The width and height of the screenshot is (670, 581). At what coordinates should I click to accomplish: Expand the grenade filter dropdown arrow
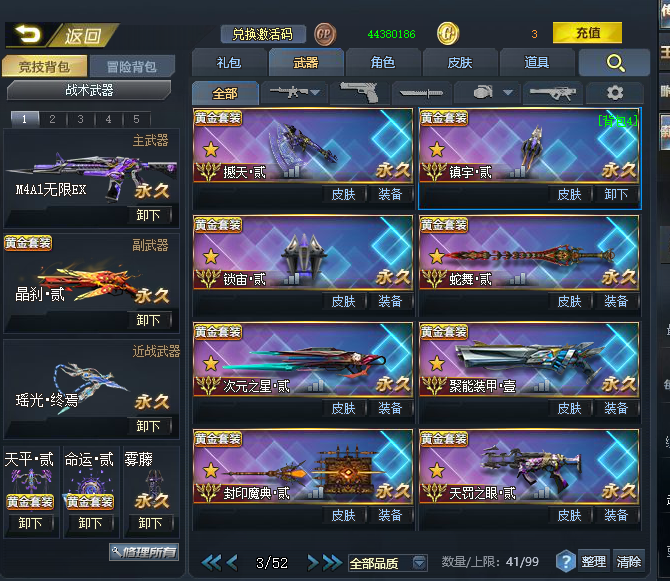508,92
